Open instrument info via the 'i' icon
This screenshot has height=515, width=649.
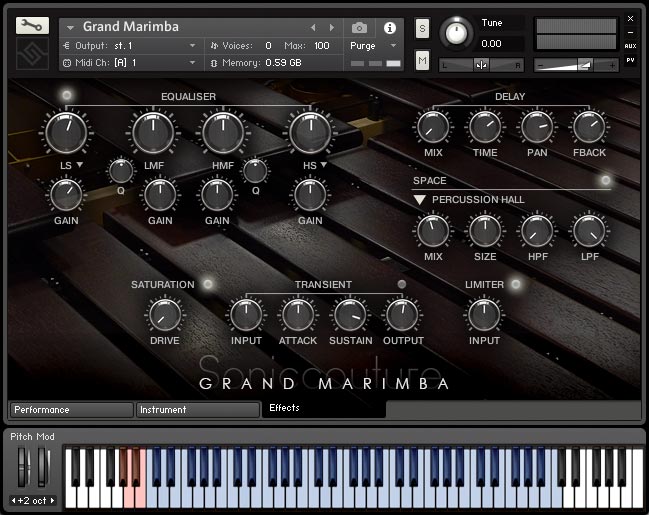tap(389, 28)
